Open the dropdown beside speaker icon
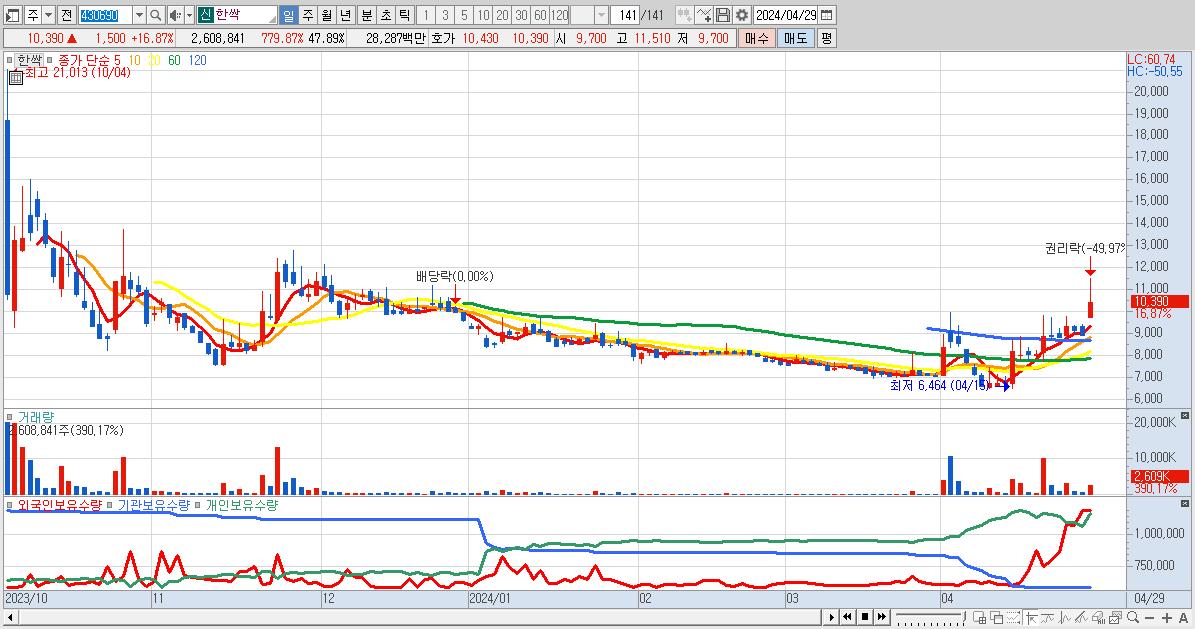This screenshot has width=1195, height=629. coord(189,15)
